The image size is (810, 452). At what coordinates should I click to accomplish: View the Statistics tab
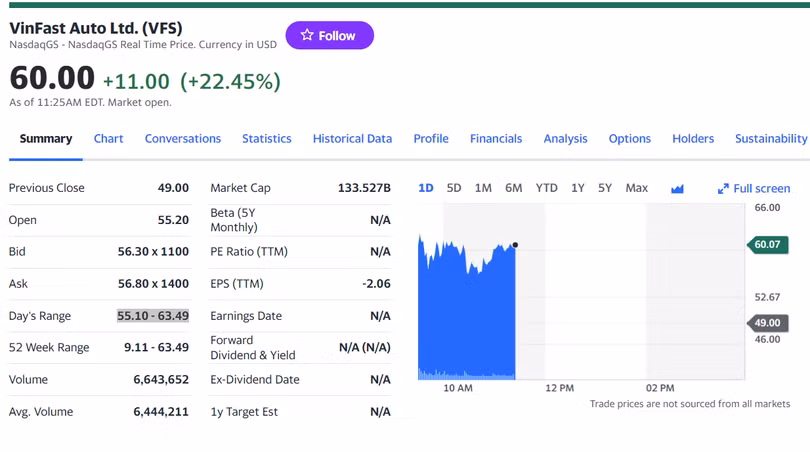coord(267,139)
